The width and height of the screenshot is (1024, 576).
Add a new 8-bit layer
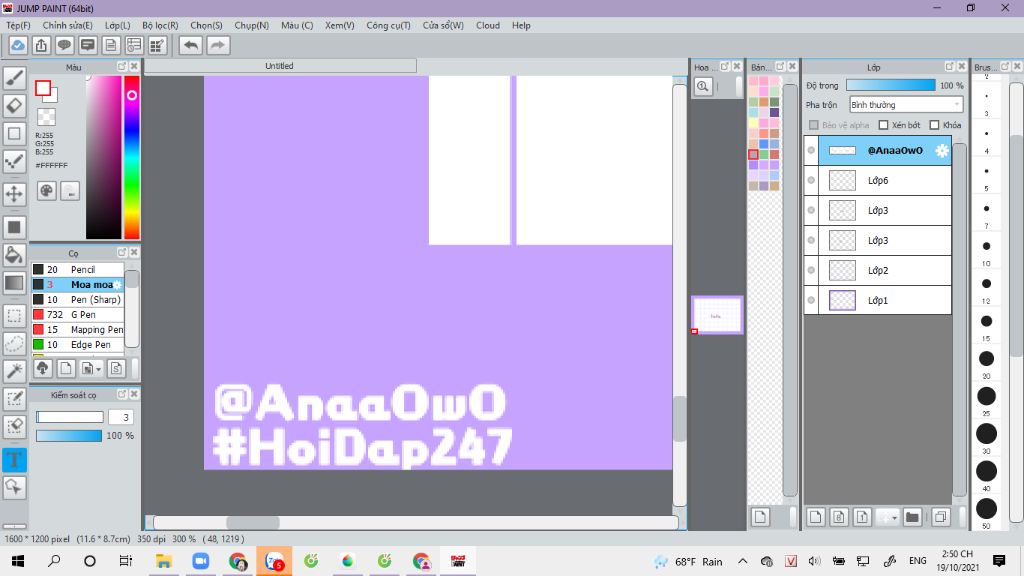pos(839,517)
